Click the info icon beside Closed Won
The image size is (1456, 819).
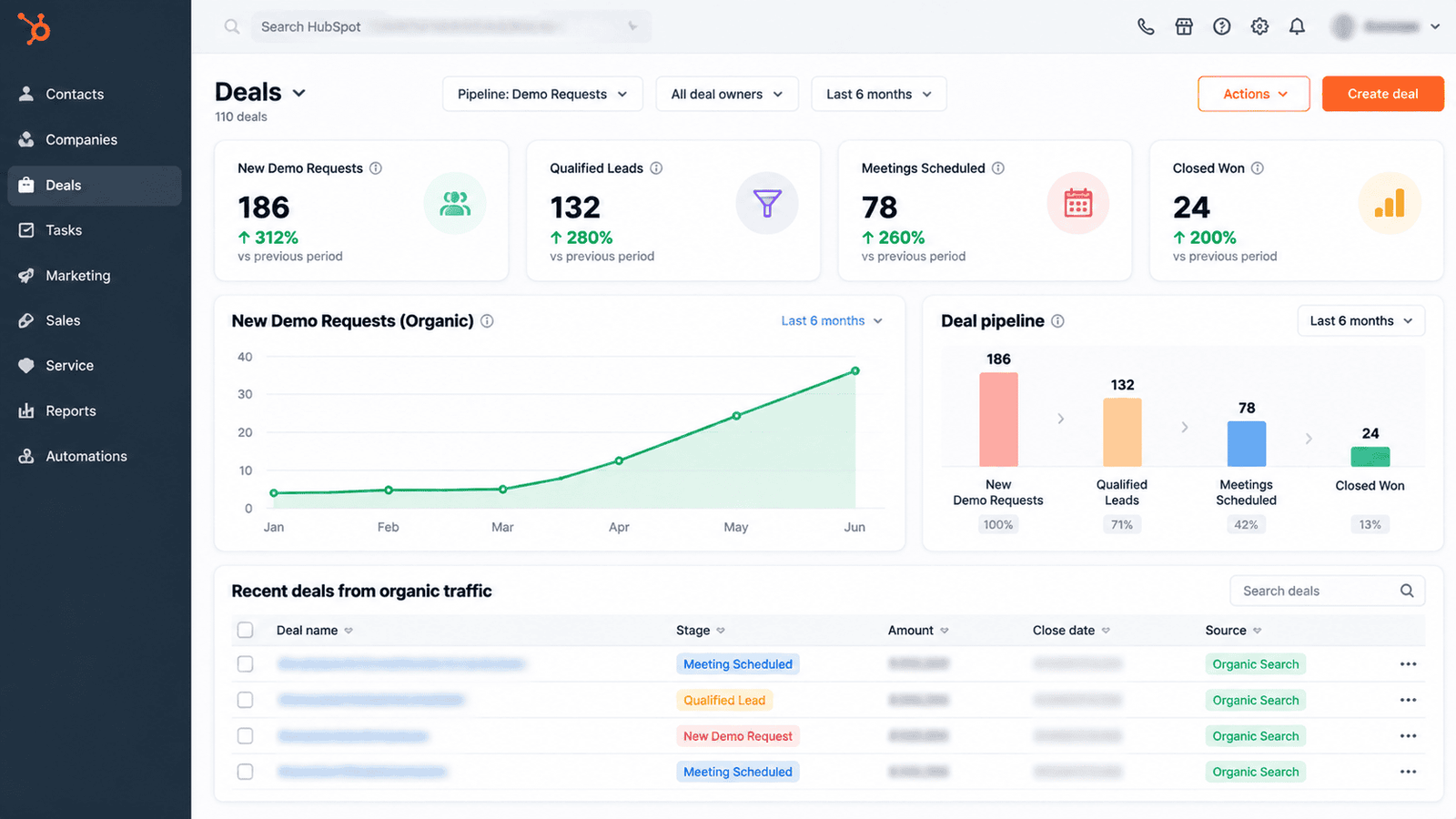point(1258,168)
